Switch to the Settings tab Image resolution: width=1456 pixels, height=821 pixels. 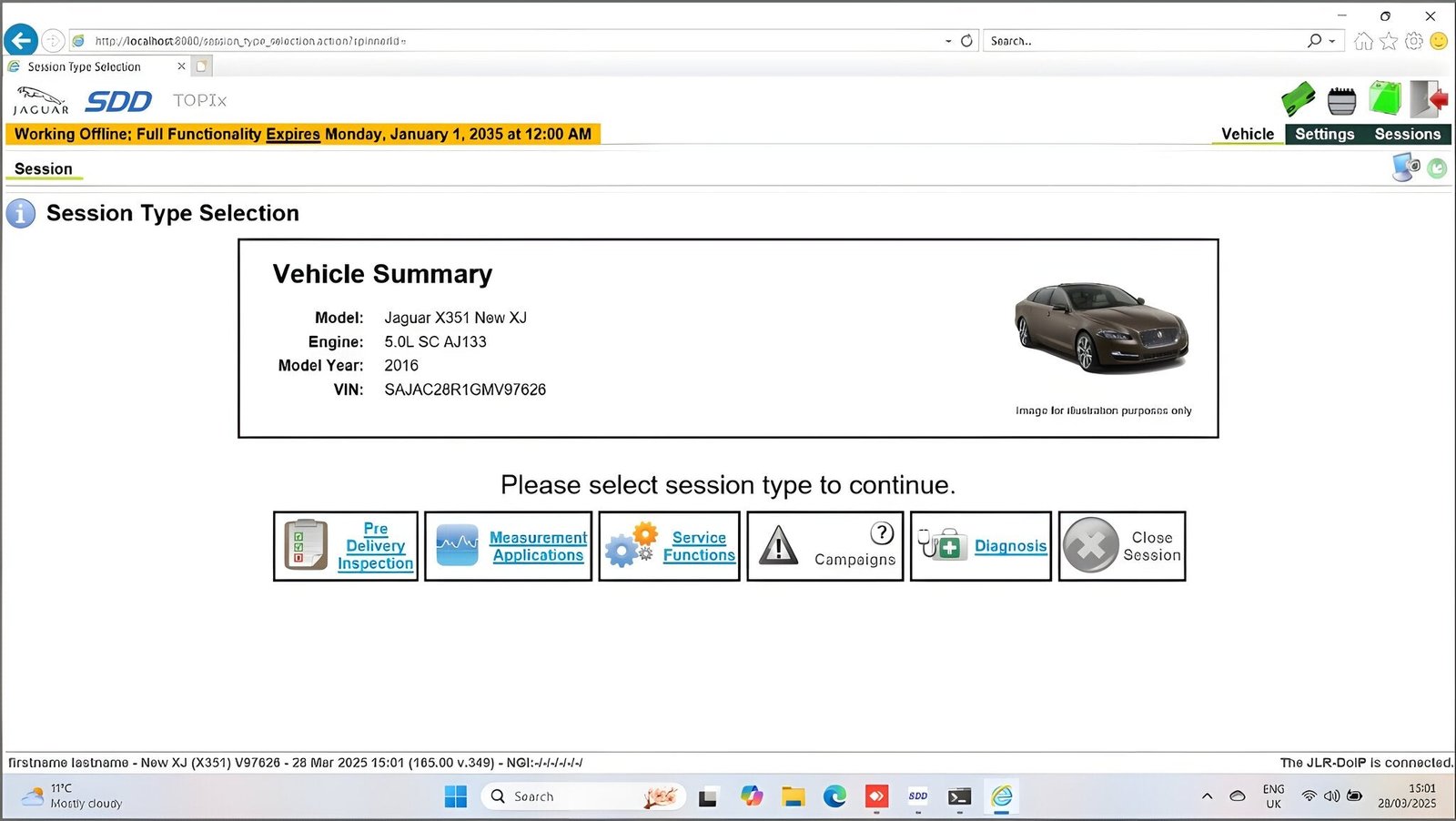1325,134
